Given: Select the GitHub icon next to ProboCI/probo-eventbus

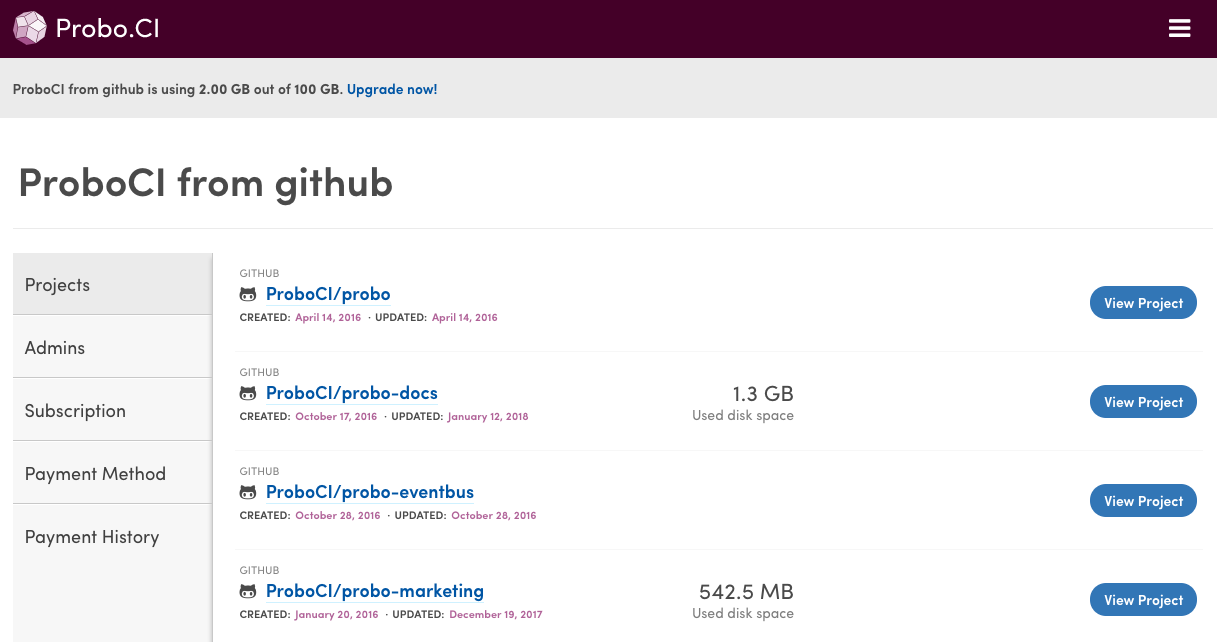Looking at the screenshot, I should point(248,492).
